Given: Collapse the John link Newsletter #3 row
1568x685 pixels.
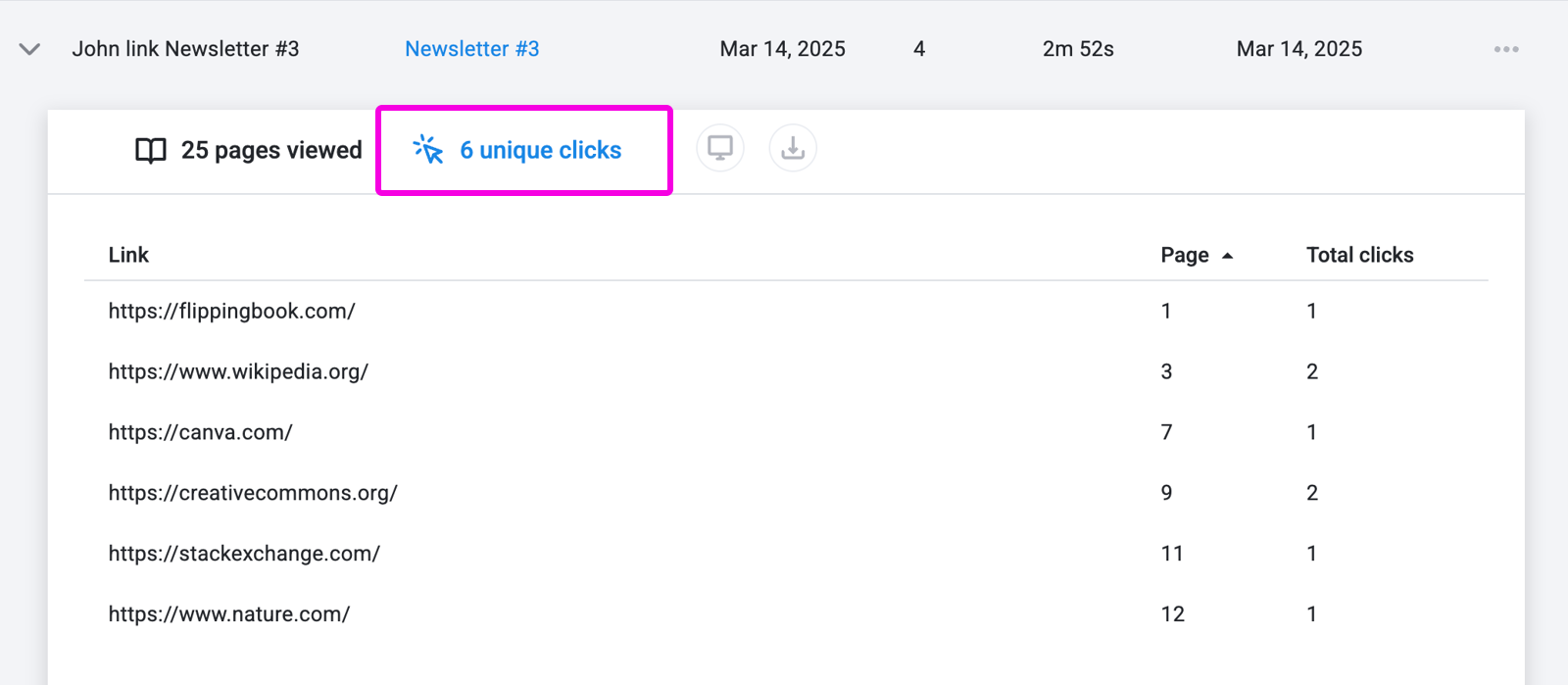Looking at the screenshot, I should (x=29, y=49).
